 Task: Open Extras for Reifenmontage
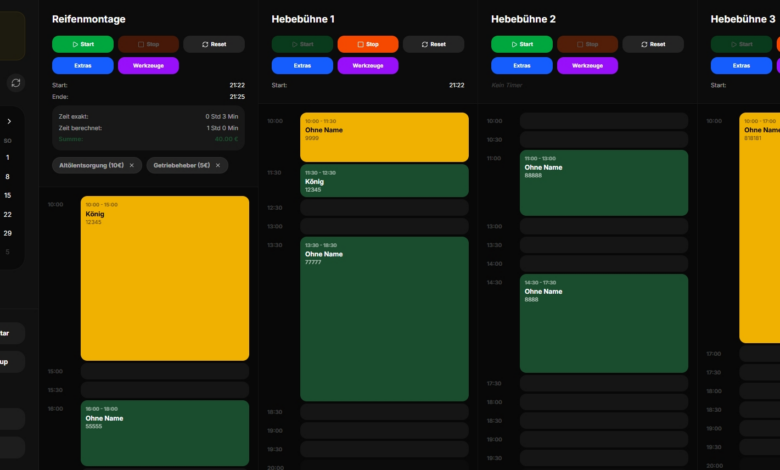pyautogui.click(x=82, y=65)
